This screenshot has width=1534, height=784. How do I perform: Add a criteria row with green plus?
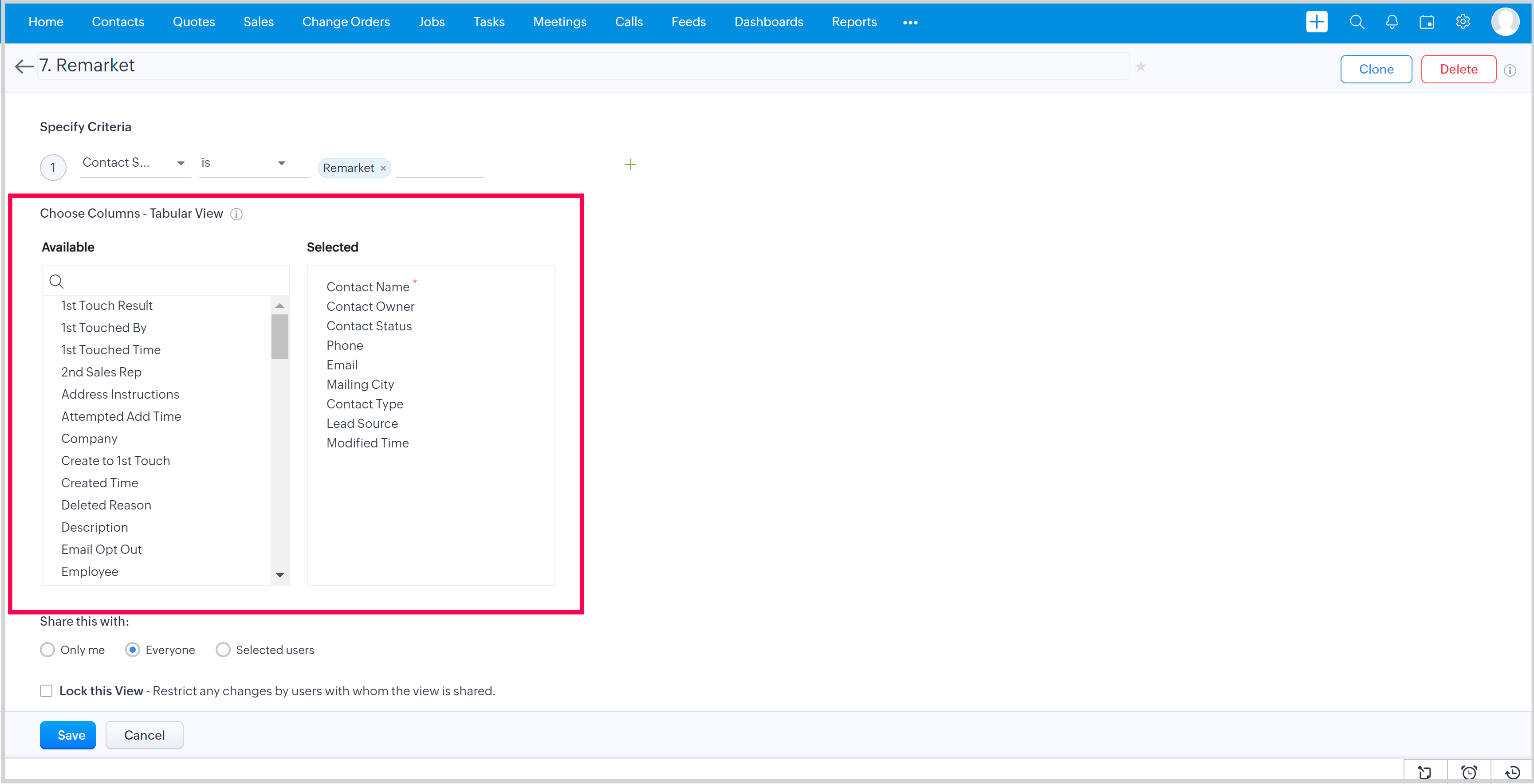click(630, 165)
